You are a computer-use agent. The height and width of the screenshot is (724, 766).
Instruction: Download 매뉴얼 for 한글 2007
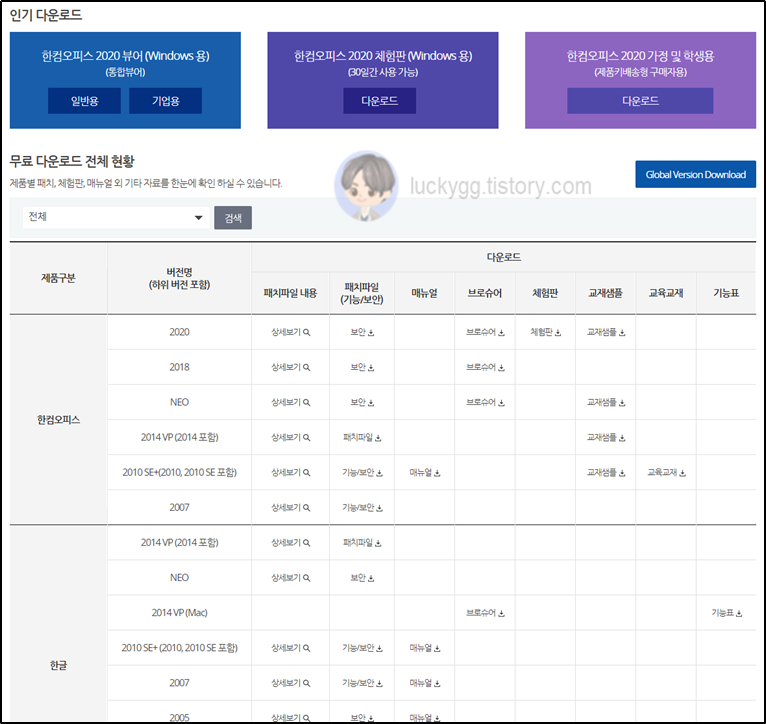coord(425,683)
